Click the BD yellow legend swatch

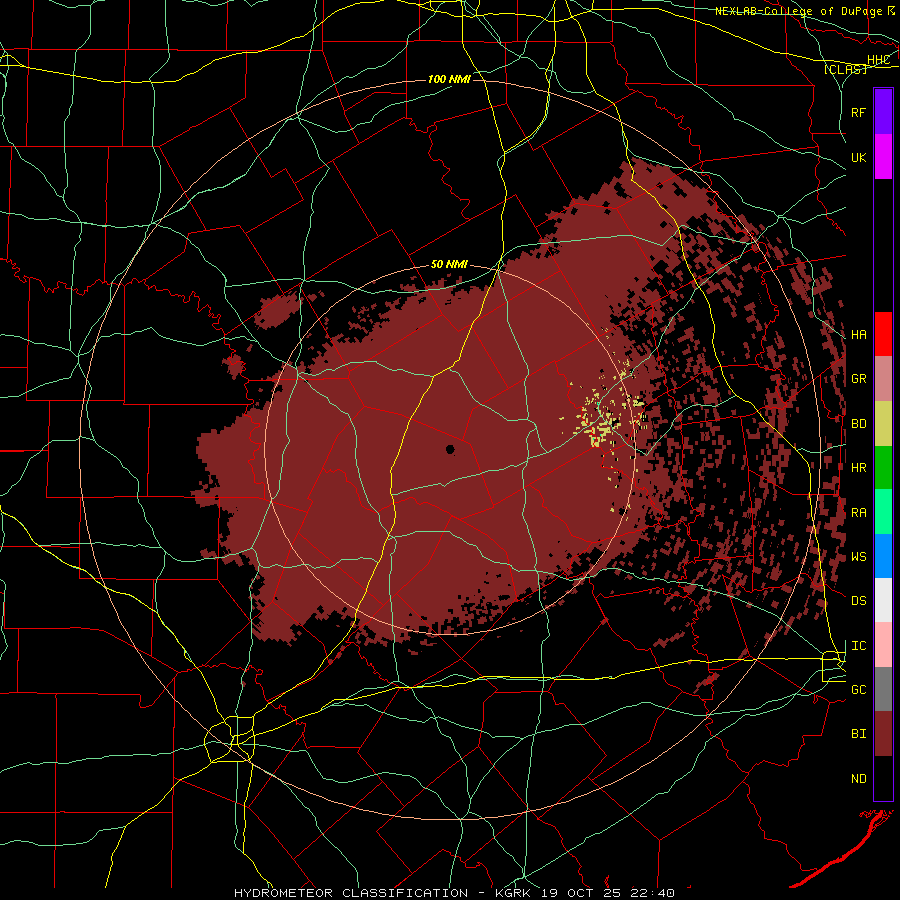point(883,424)
